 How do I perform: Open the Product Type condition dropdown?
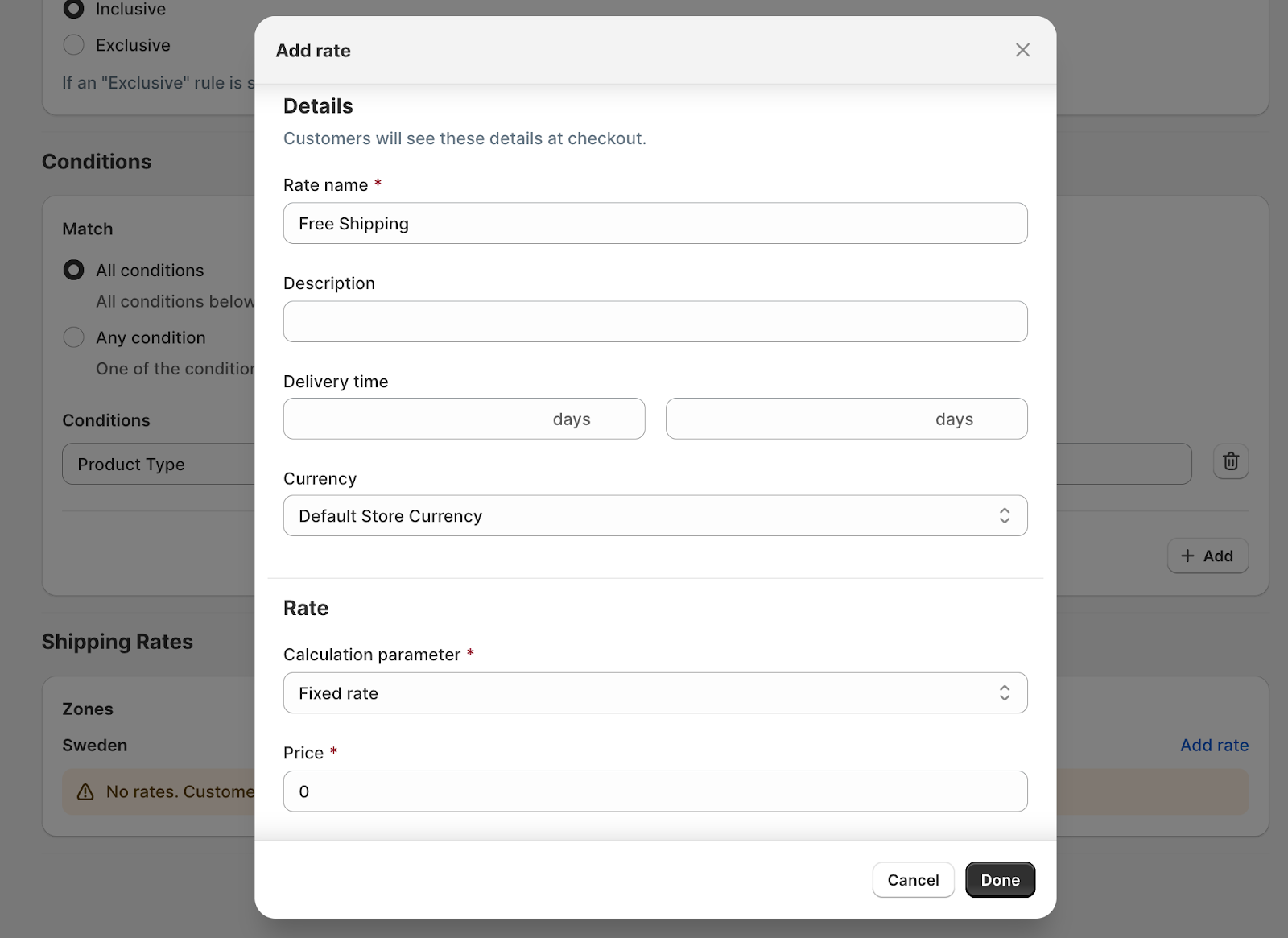pyautogui.click(x=158, y=465)
